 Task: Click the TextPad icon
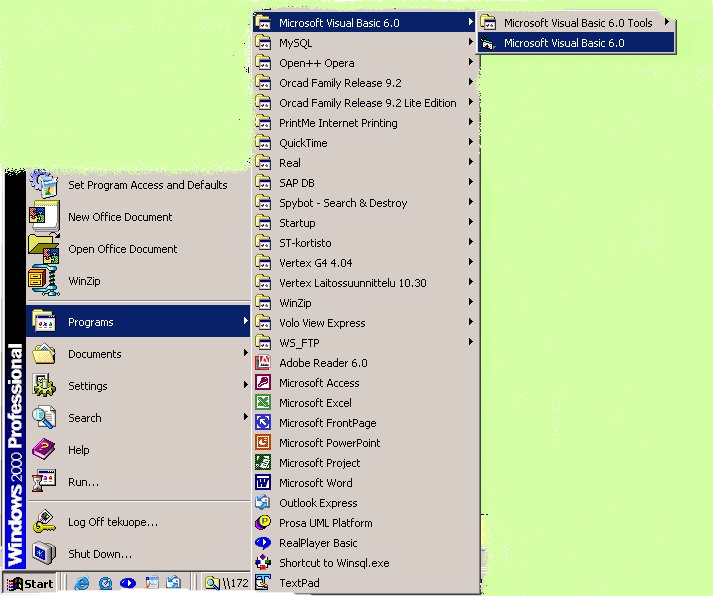click(263, 583)
